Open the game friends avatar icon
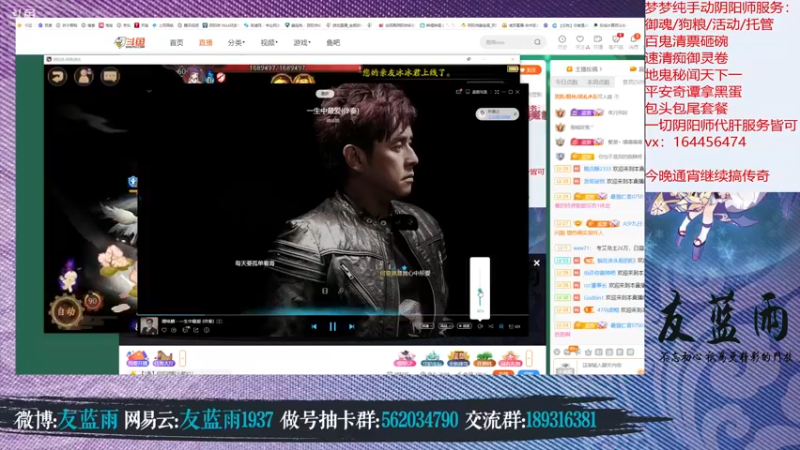The width and height of the screenshot is (800, 450). (84, 77)
